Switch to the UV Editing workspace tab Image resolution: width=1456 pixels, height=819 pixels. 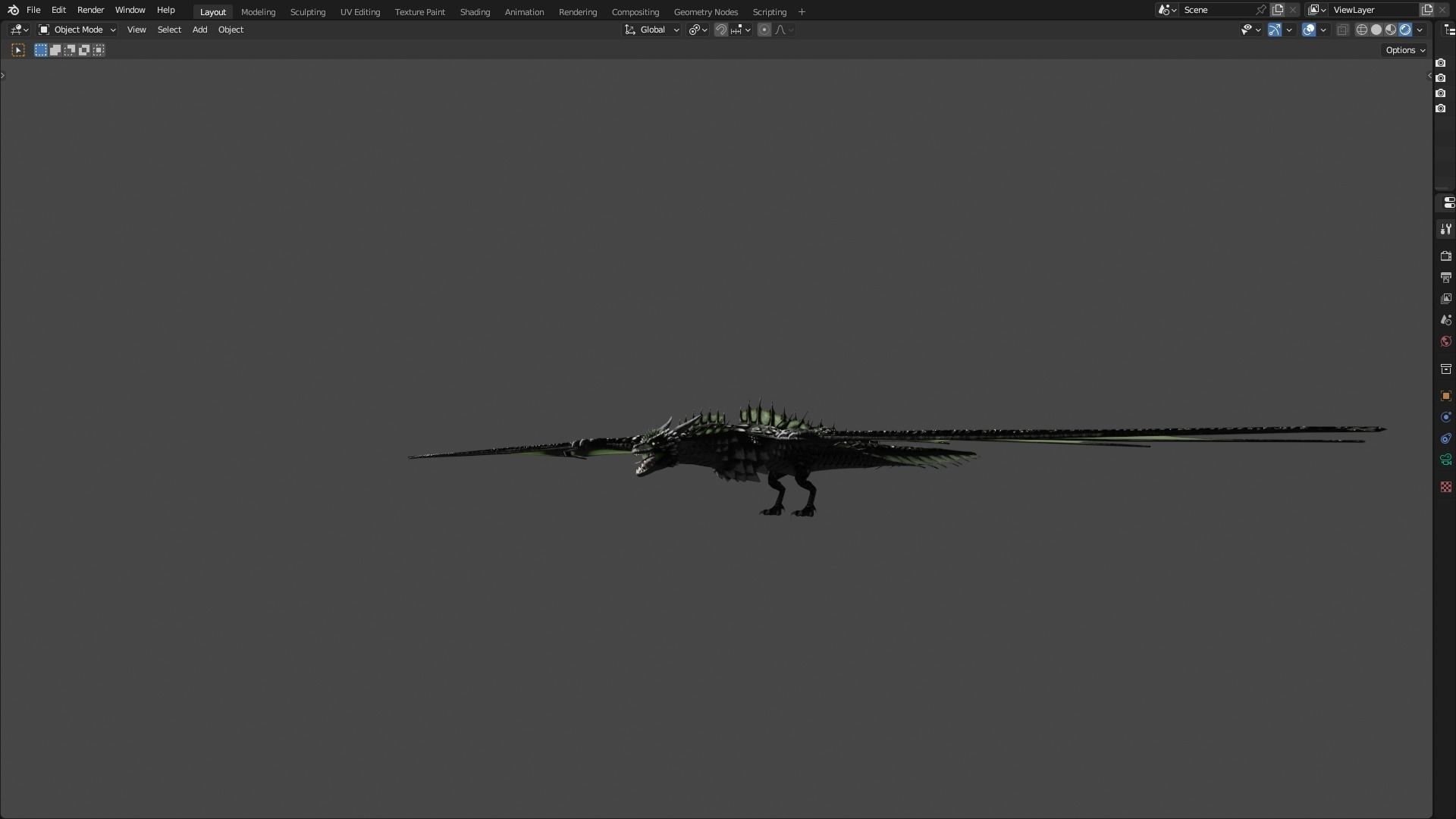click(x=359, y=12)
